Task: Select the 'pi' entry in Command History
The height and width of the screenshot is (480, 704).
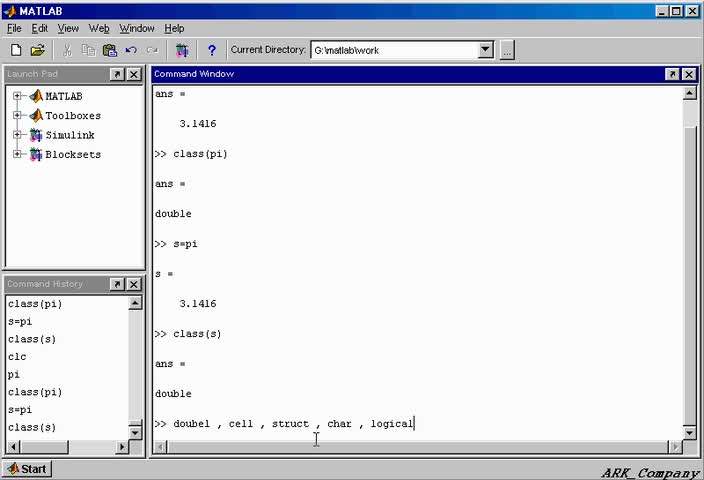Action: 14,374
